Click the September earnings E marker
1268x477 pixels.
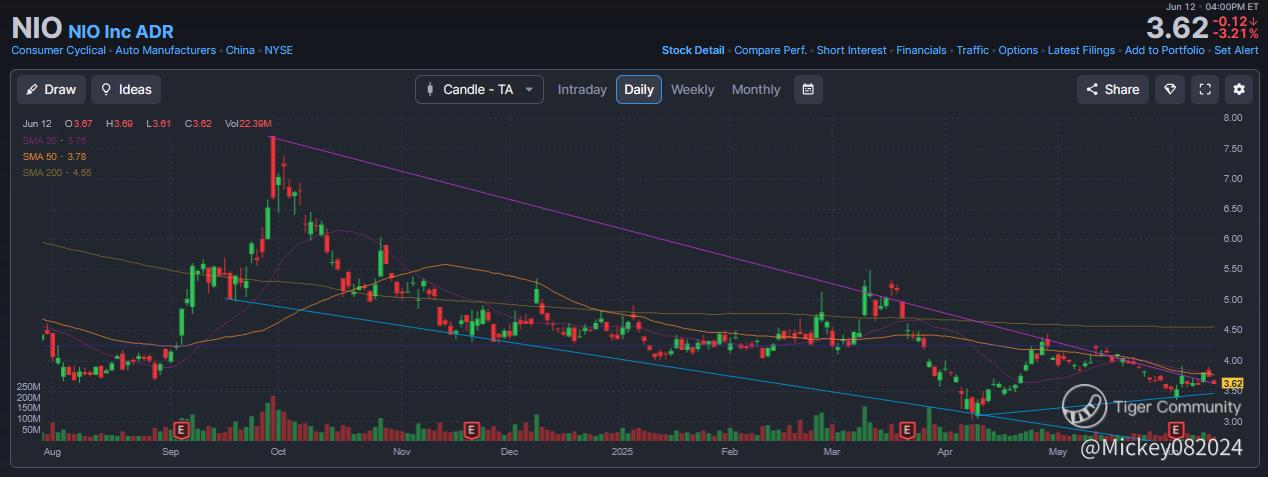(x=181, y=429)
